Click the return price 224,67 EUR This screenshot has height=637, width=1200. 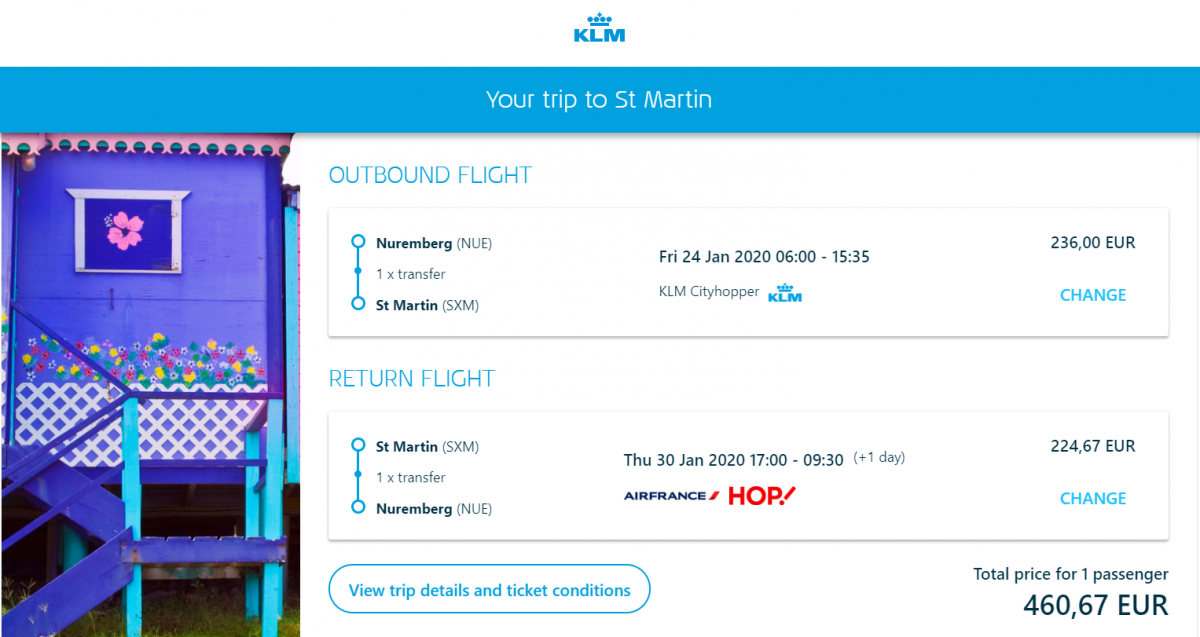point(1092,446)
